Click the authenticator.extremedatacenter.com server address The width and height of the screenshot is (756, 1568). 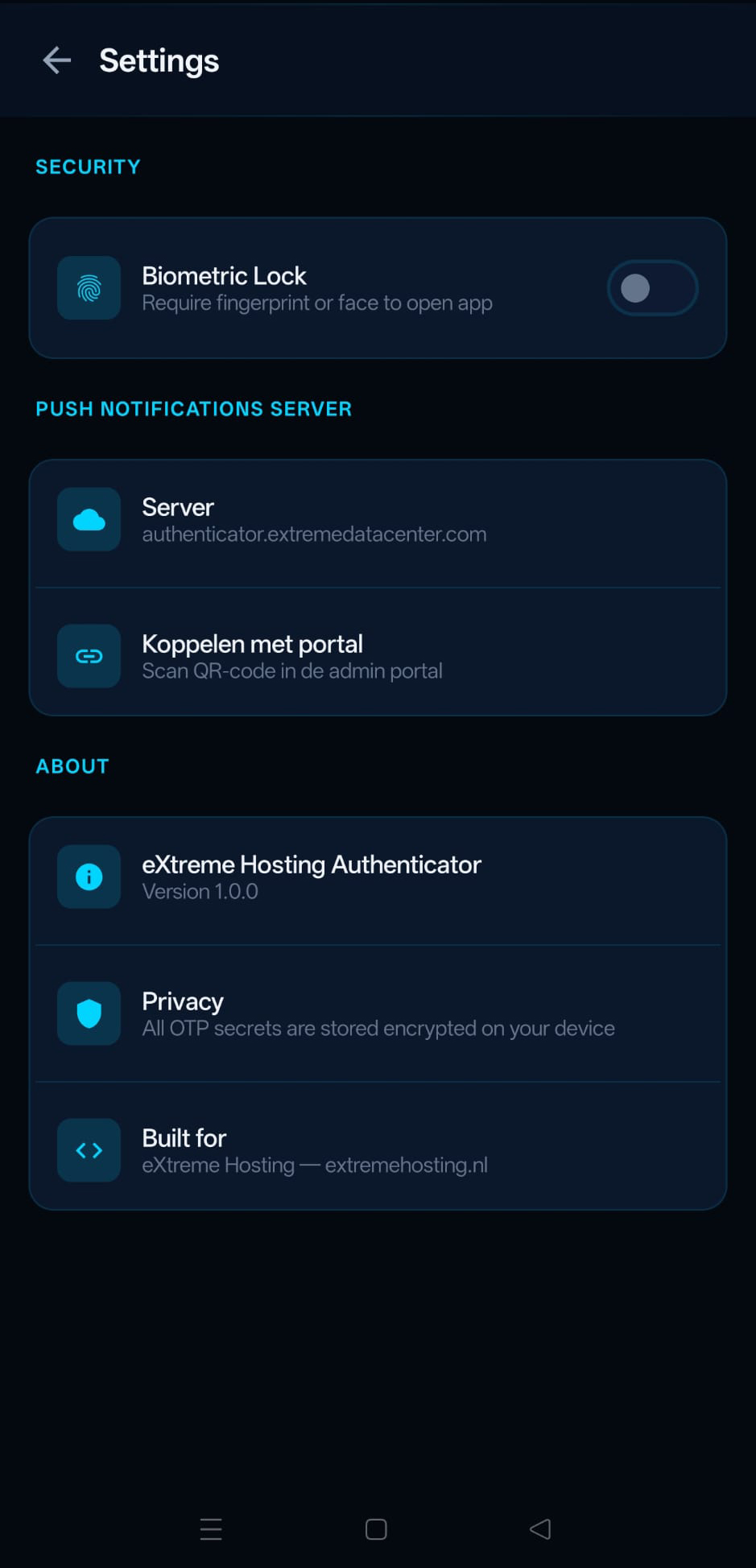tap(314, 534)
